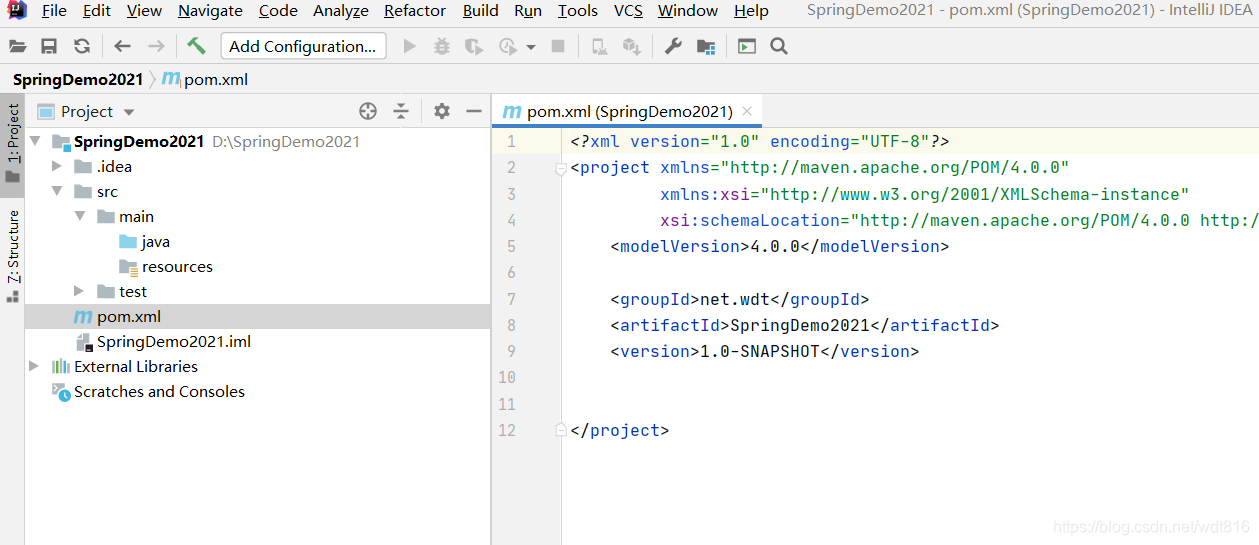Click fold marker at closing project tag
The width and height of the screenshot is (1259, 545).
point(561,430)
